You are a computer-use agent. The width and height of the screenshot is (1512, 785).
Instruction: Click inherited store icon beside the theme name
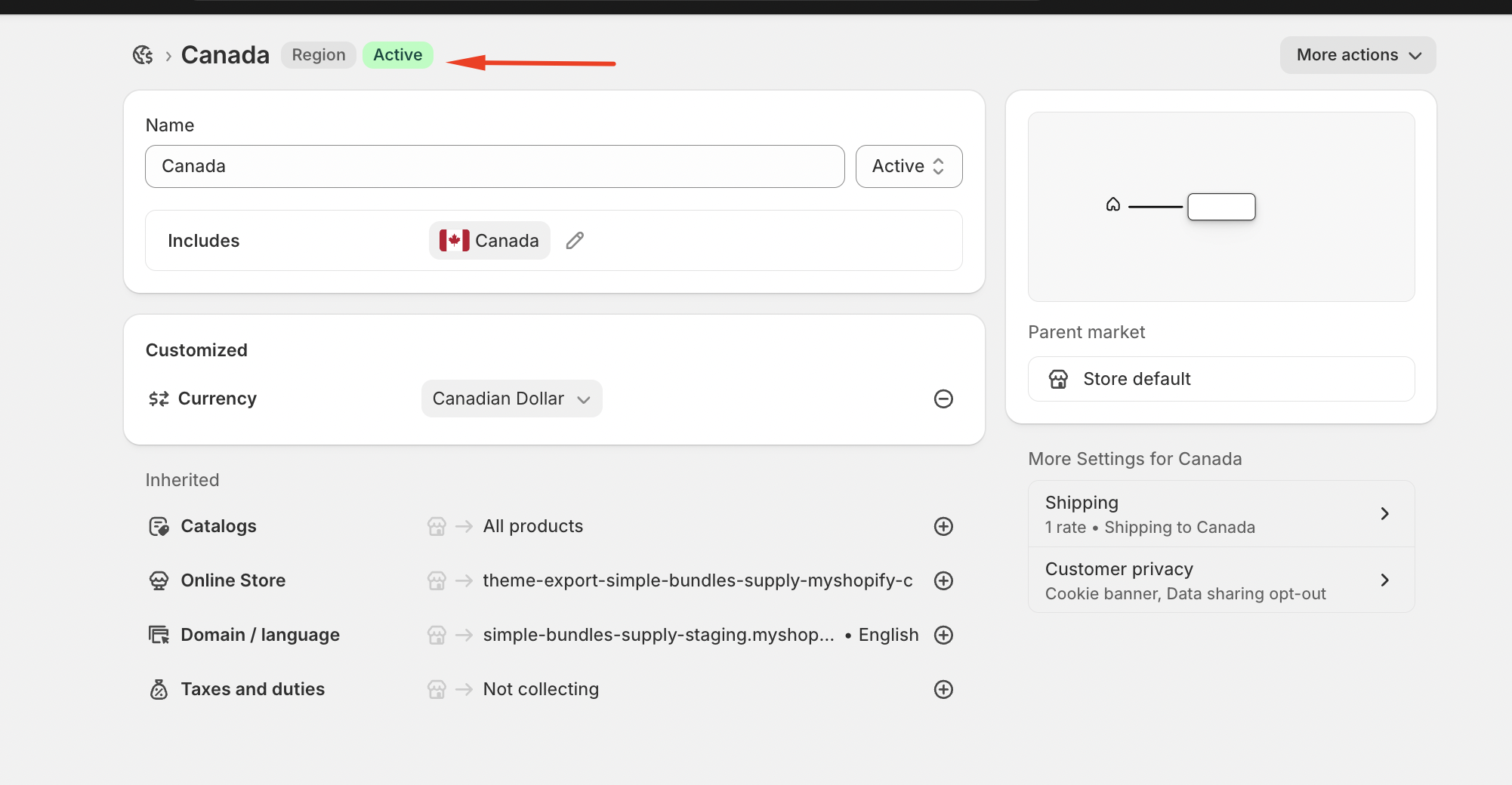437,580
